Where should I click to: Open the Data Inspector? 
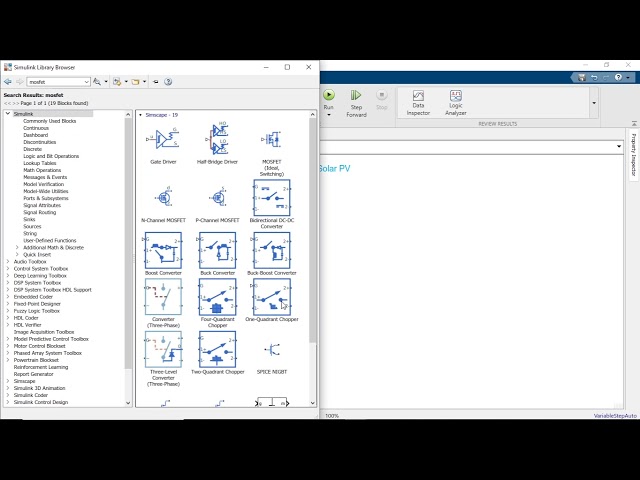click(x=418, y=103)
